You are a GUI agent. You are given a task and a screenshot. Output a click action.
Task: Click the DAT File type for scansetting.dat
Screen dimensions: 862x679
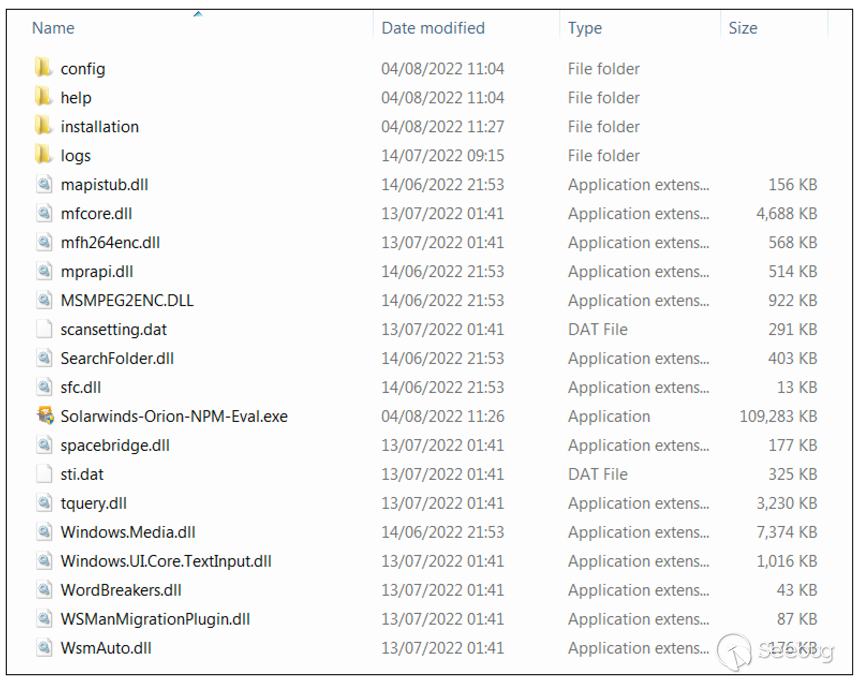click(x=598, y=329)
